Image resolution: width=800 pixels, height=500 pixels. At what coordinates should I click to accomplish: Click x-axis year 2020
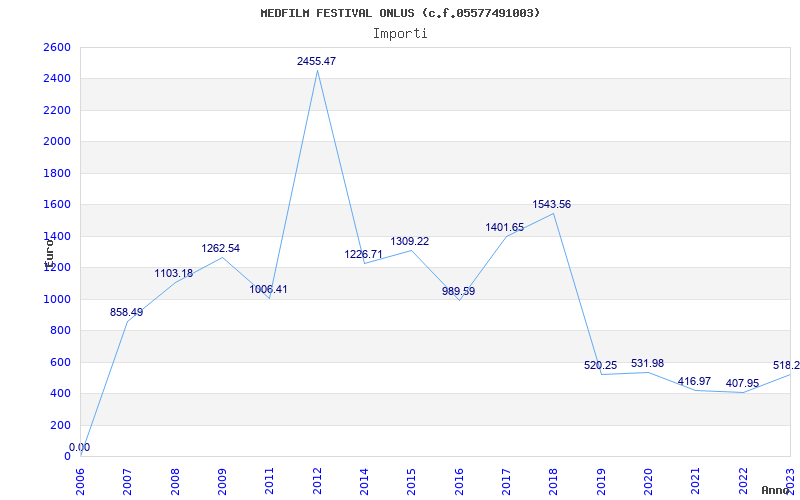tap(648, 481)
